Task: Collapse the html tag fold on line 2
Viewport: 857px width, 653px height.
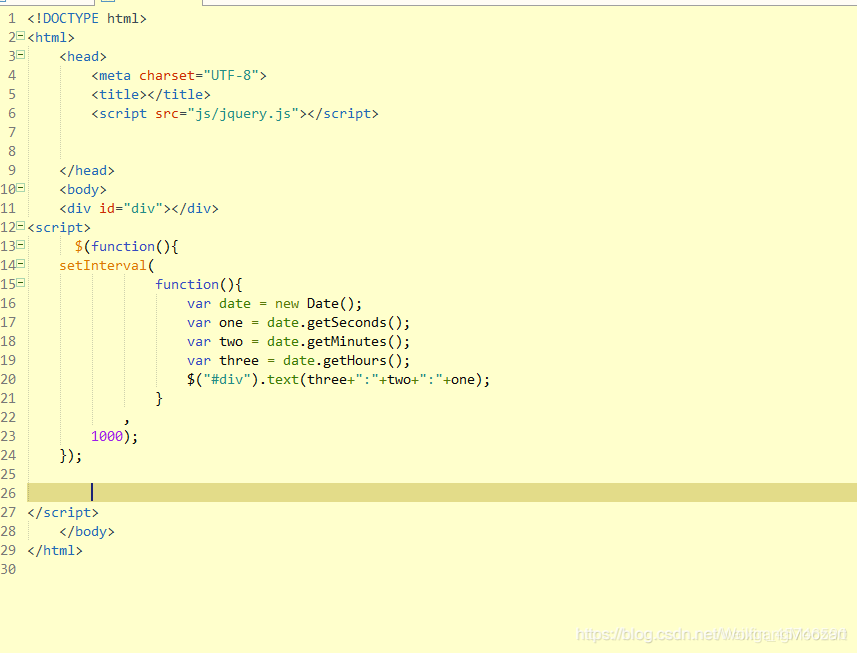Action: [x=21, y=36]
